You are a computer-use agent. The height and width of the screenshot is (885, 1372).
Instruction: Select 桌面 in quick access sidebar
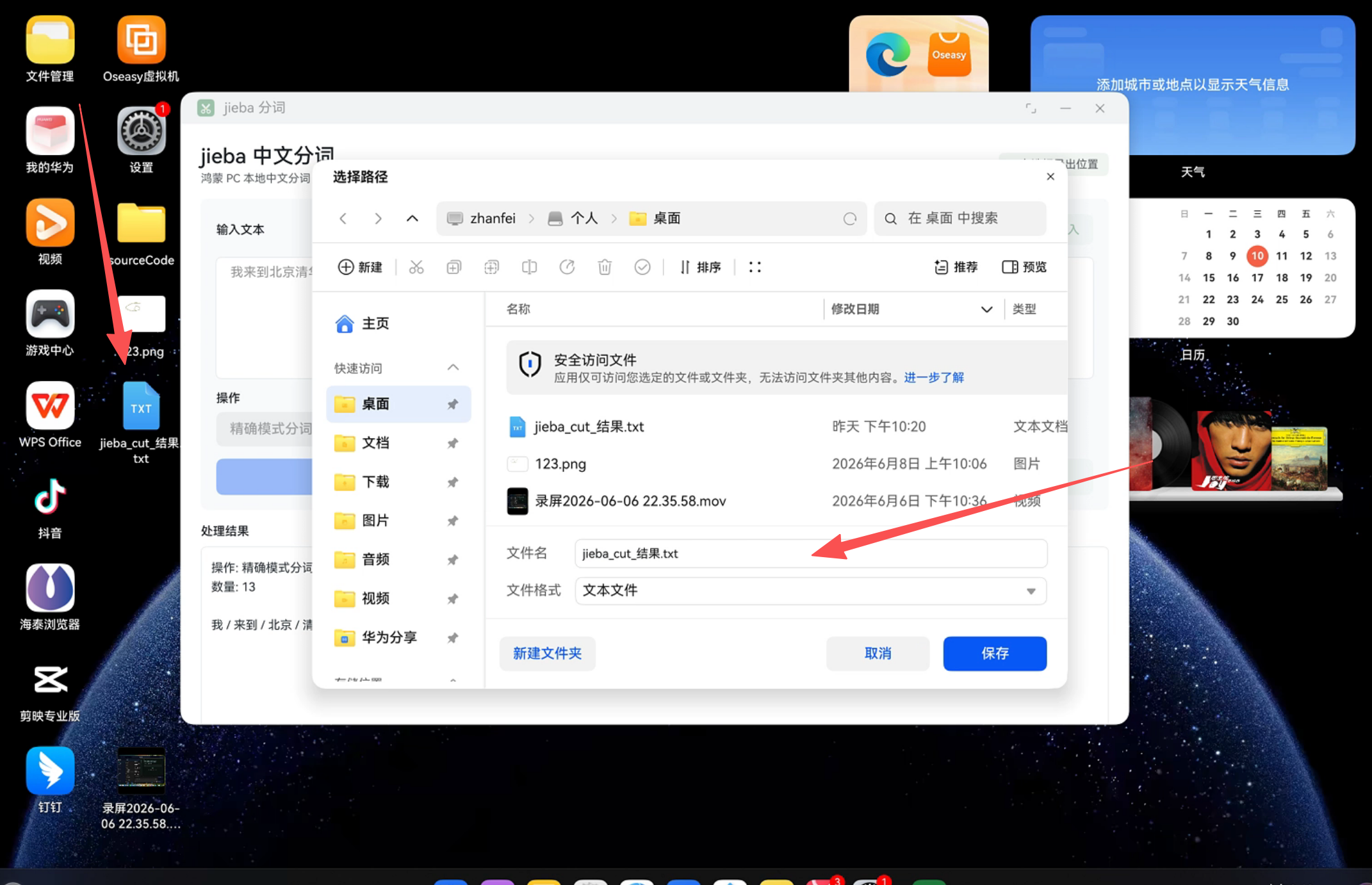398,404
